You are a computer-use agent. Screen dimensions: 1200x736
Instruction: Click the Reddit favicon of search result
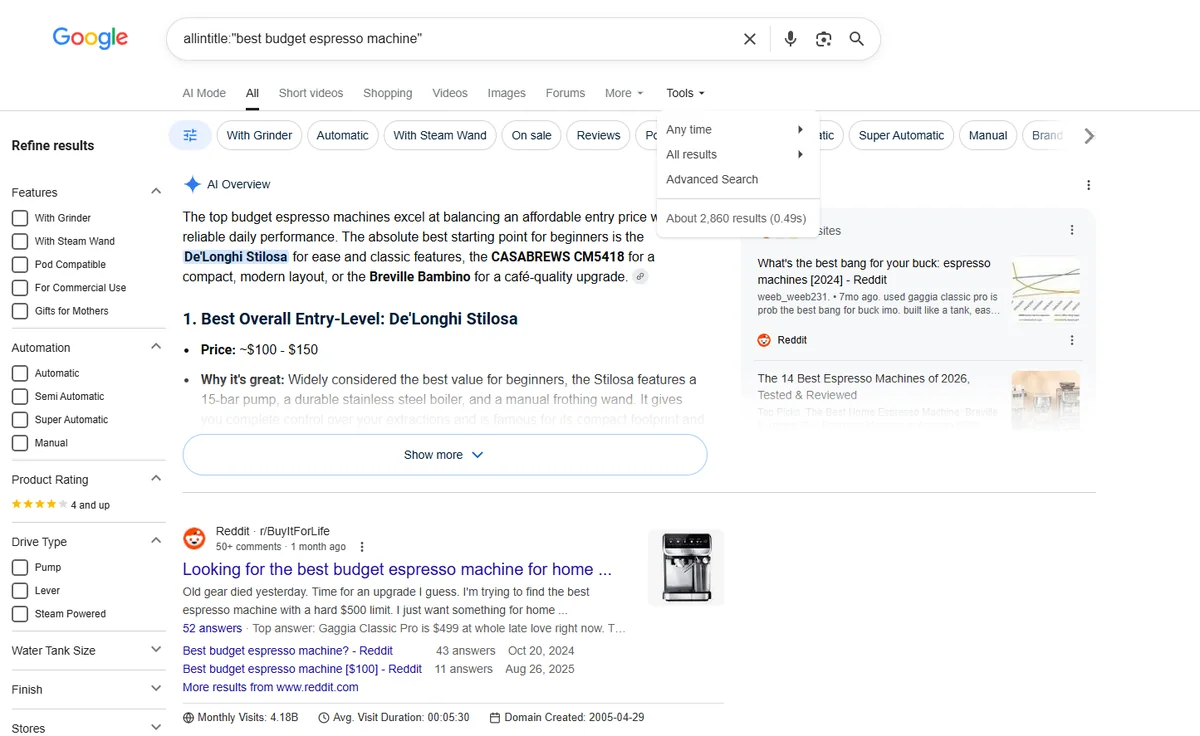click(x=194, y=539)
